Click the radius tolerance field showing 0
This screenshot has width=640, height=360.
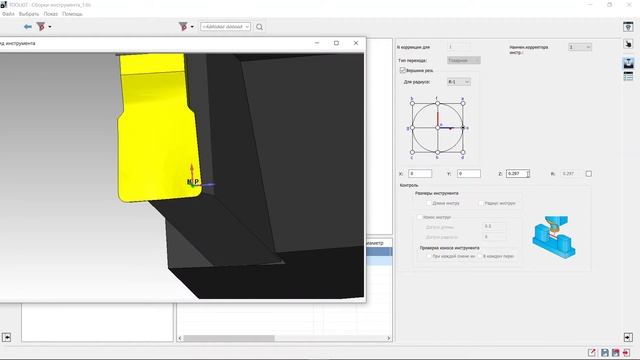[x=494, y=237]
